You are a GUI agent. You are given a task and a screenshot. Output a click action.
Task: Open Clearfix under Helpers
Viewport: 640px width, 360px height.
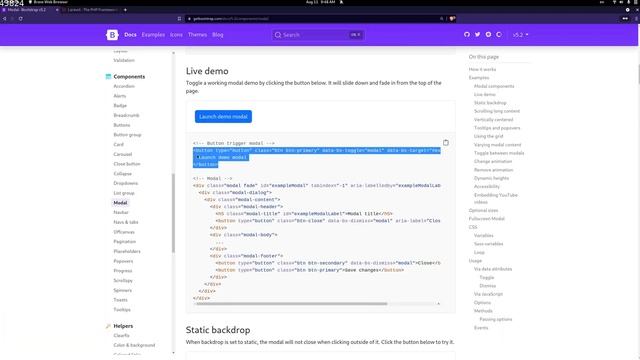click(x=121, y=336)
